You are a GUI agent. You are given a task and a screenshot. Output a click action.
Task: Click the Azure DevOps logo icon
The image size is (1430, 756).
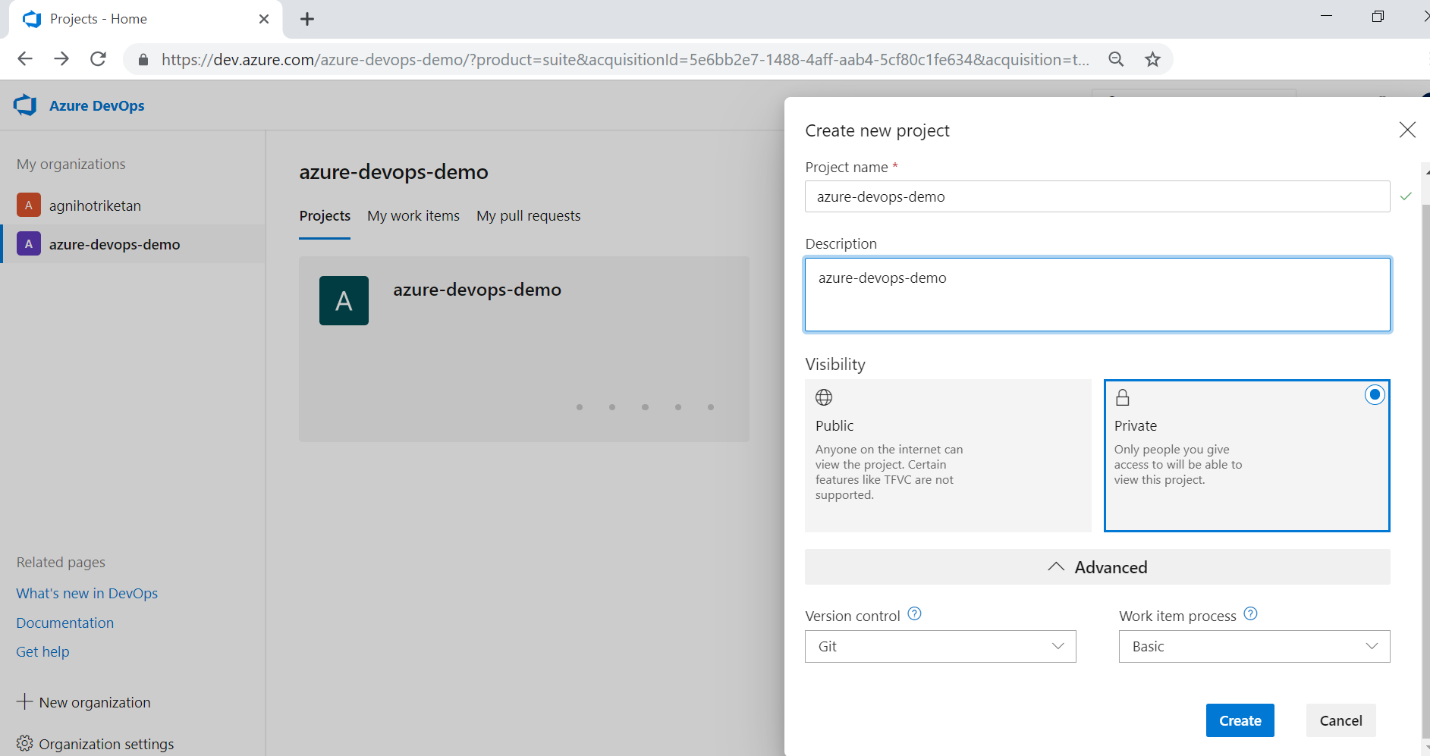point(24,105)
